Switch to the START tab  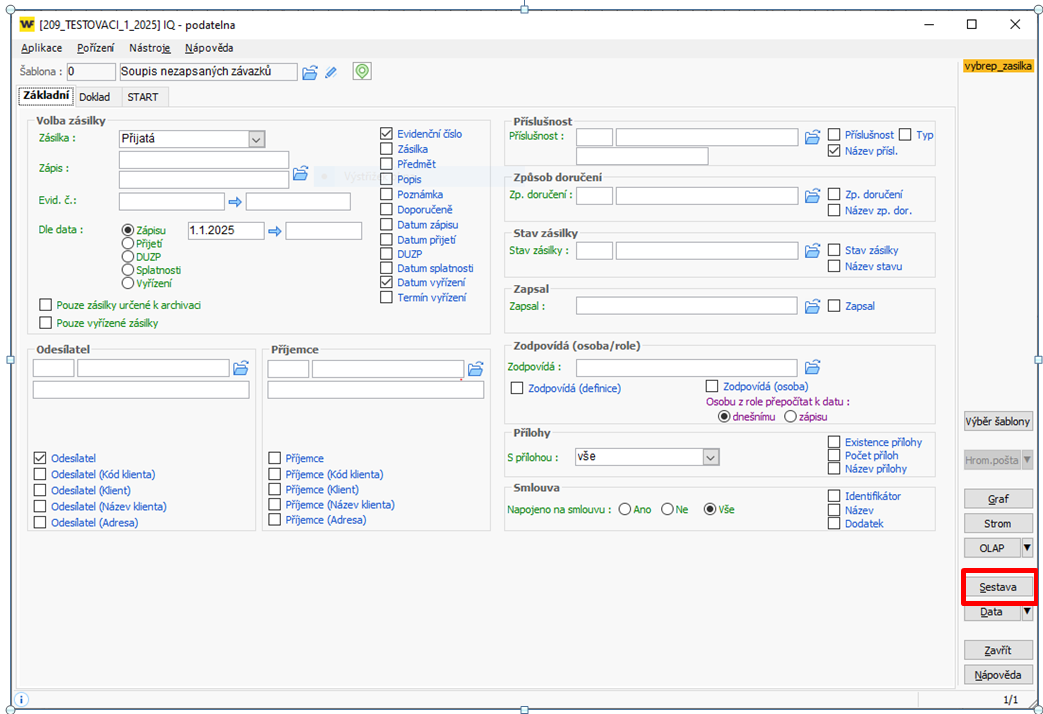coord(142,97)
